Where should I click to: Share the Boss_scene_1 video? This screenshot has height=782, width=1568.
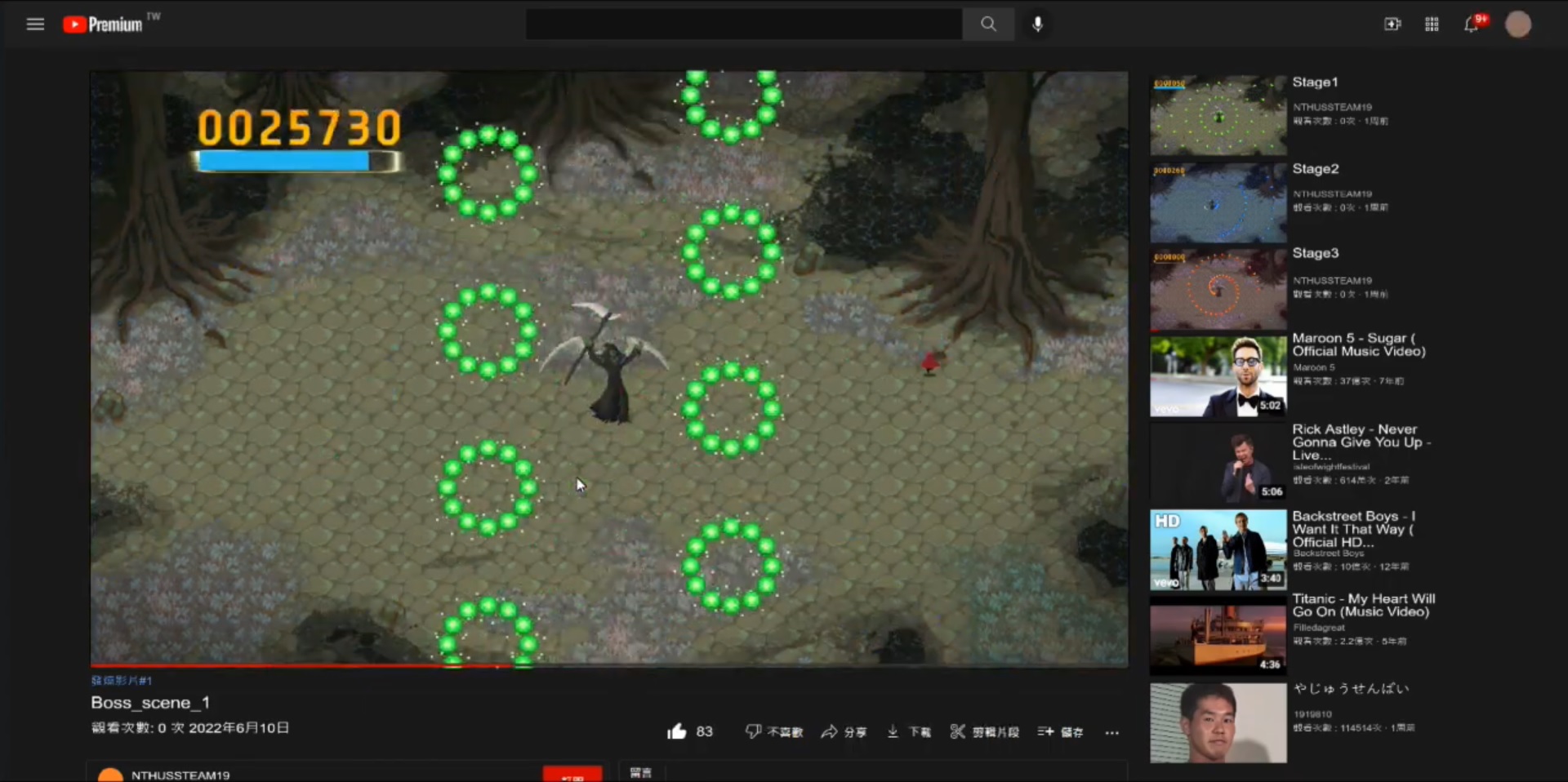844,731
